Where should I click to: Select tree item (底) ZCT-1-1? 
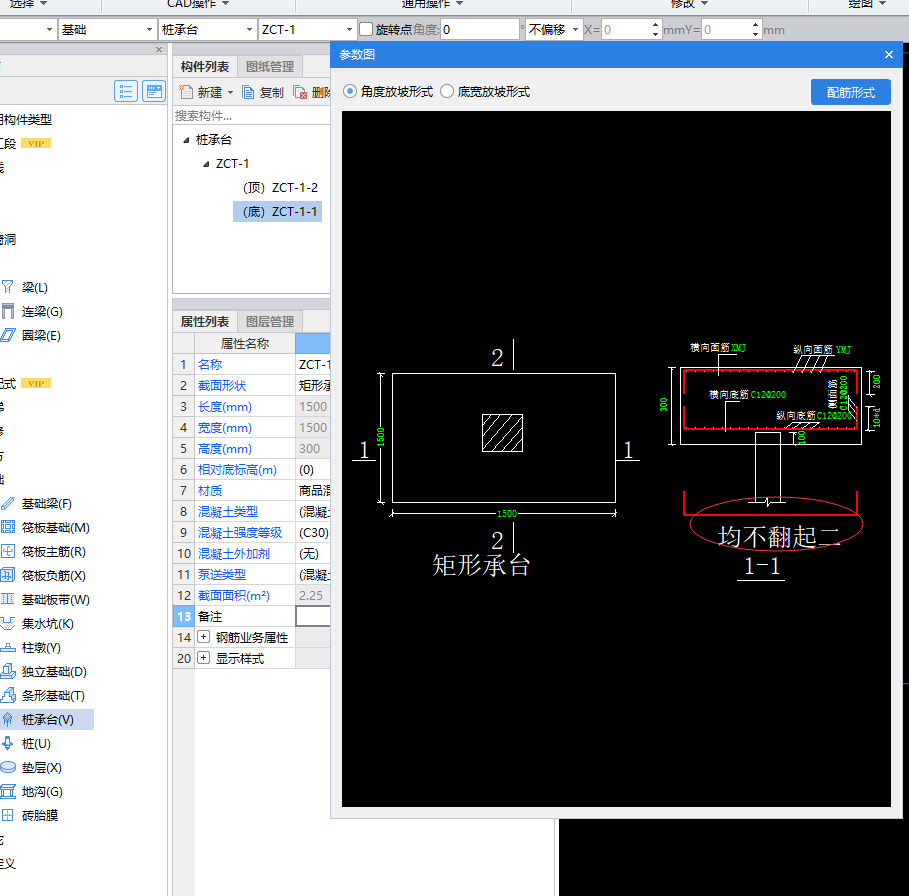pos(278,212)
